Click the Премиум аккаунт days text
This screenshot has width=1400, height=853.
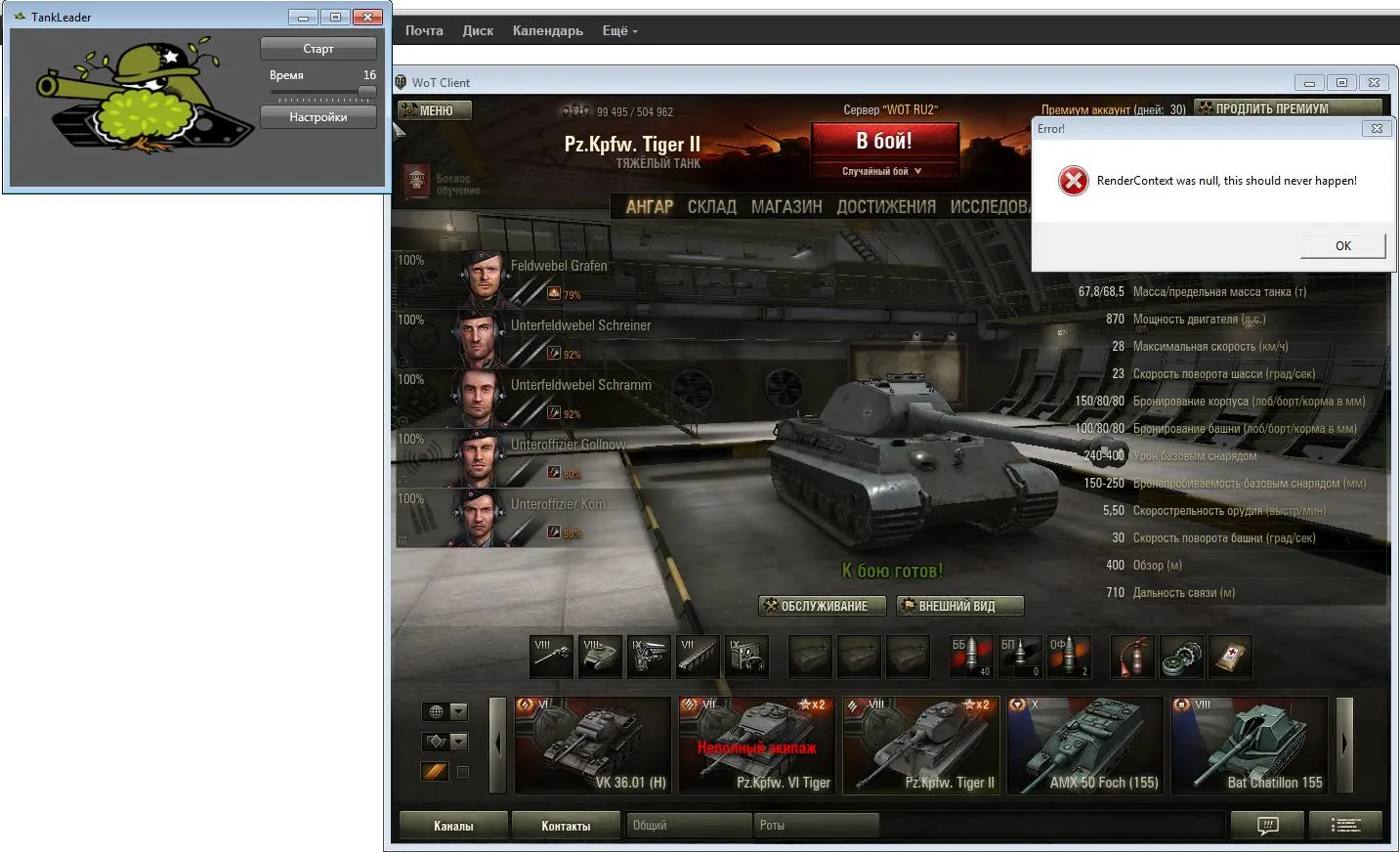(x=1113, y=109)
